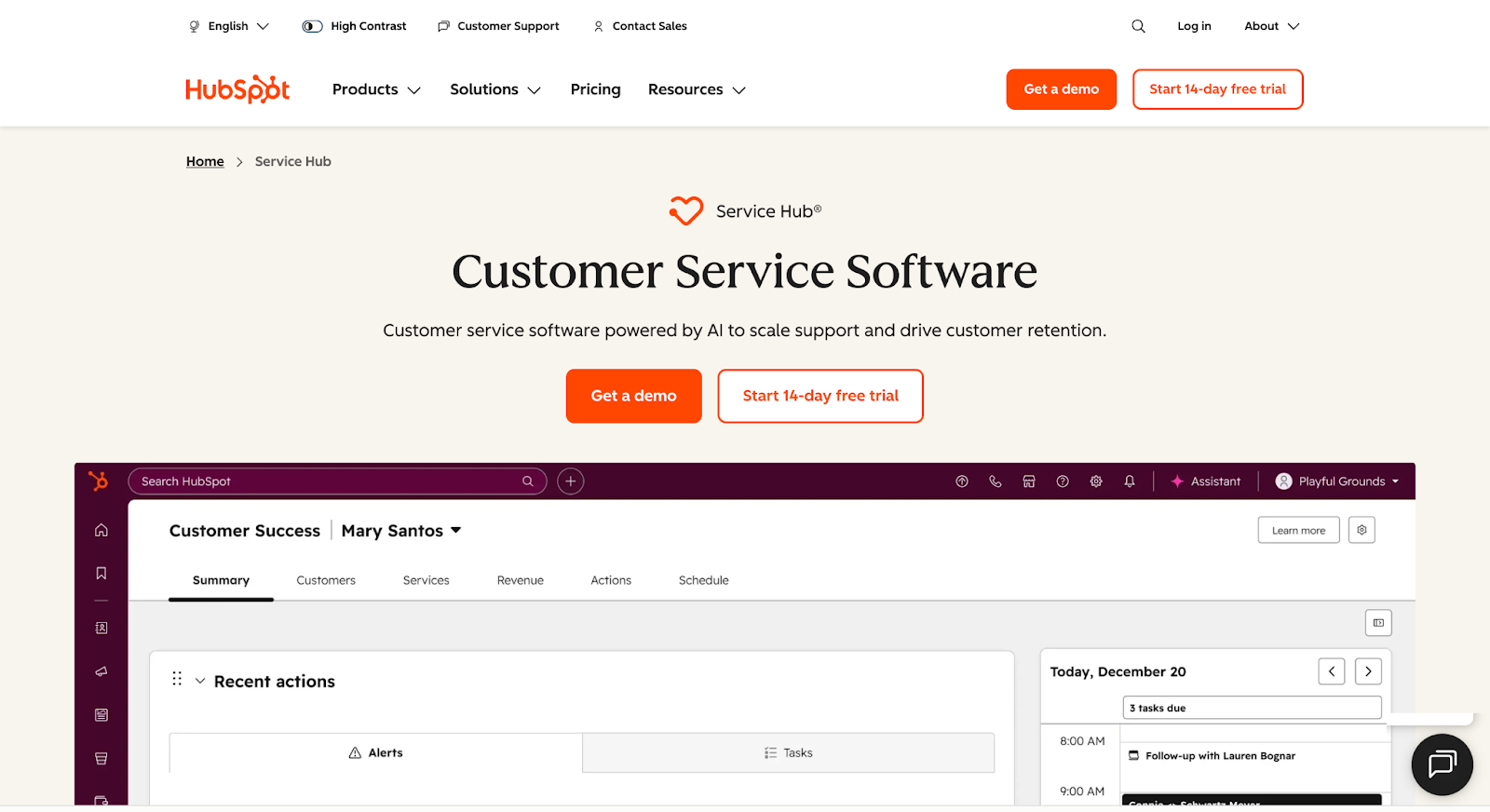This screenshot has height=812, width=1490.
Task: Open the phone calling icon
Action: pos(996,481)
